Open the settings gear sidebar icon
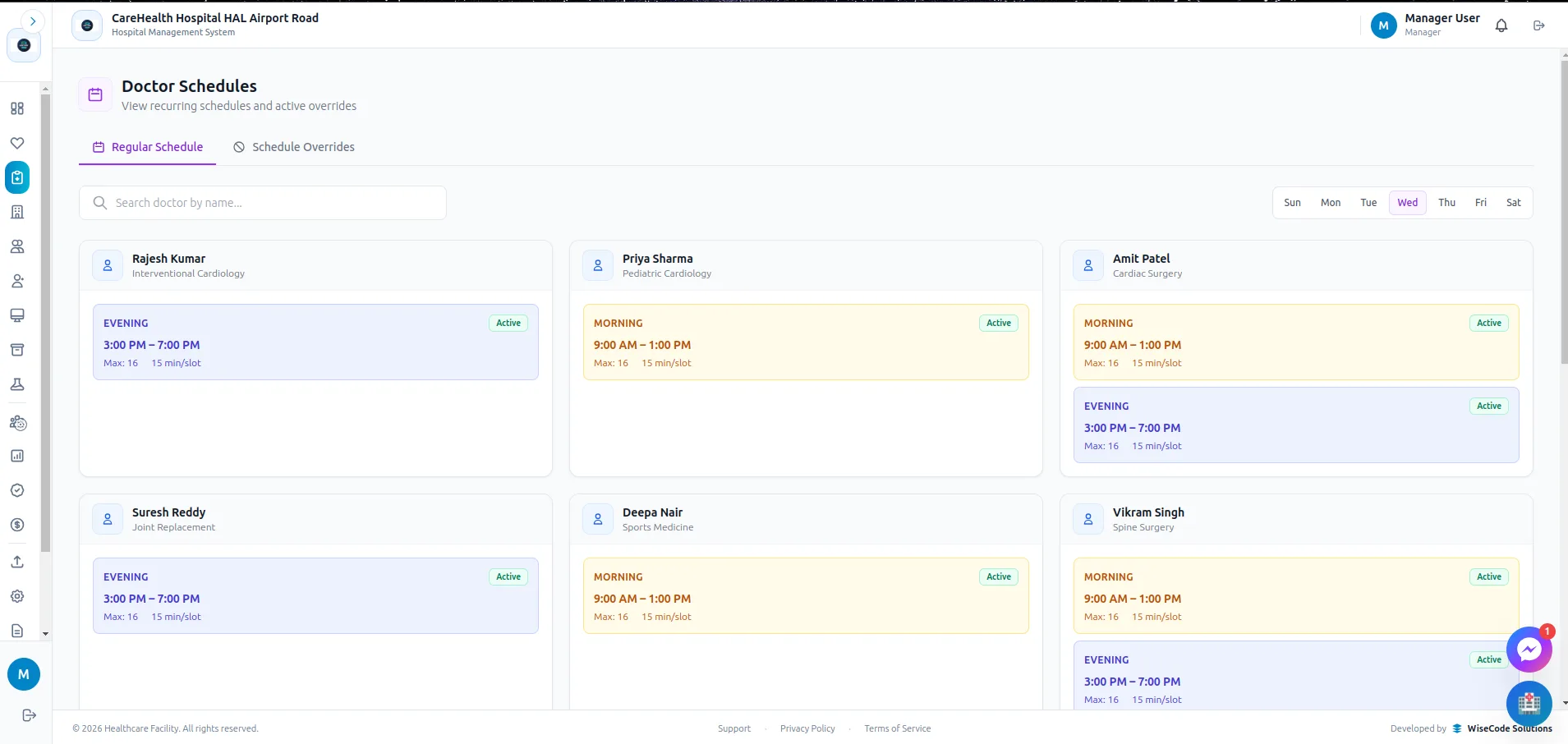 (x=17, y=596)
